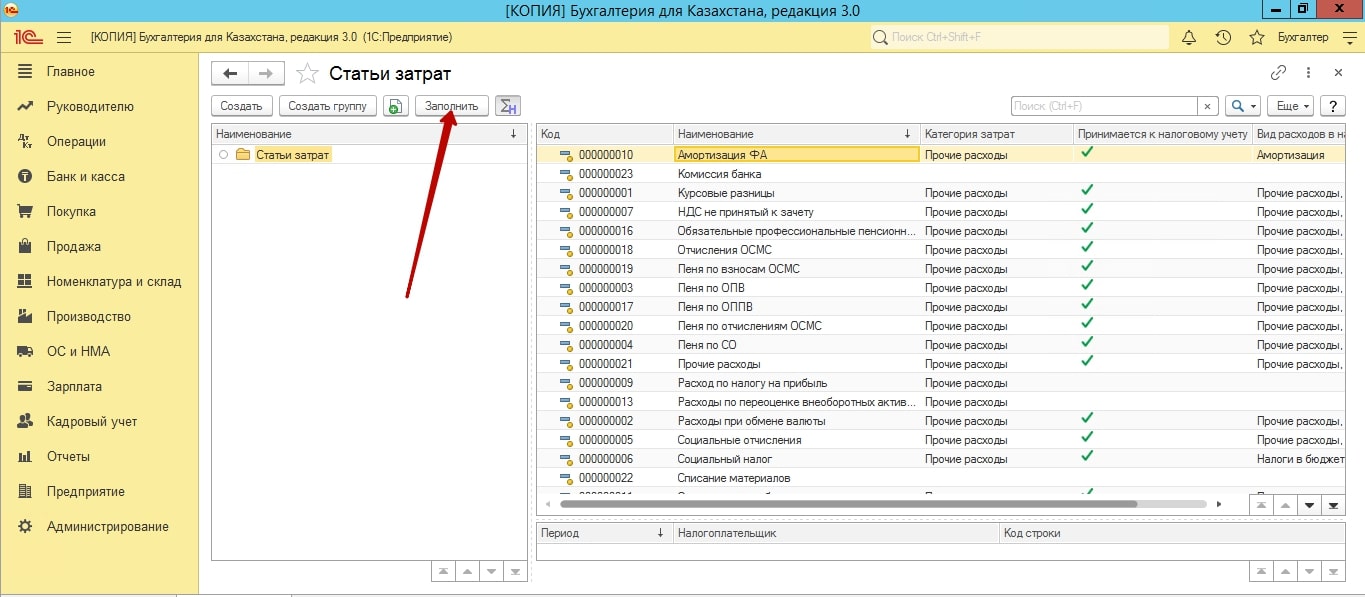Open the notifications bell icon
The height and width of the screenshot is (597, 1365).
pos(1189,37)
